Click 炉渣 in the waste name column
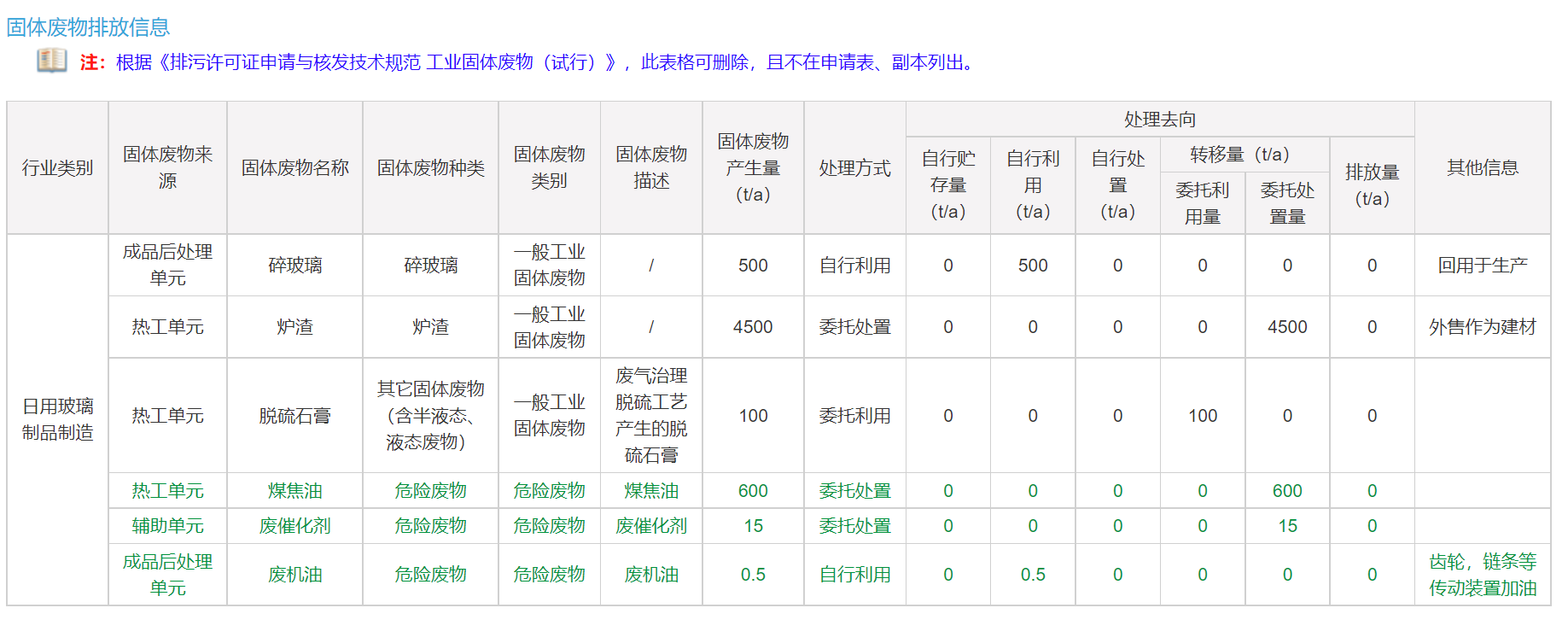The height and width of the screenshot is (643, 1568). (294, 327)
